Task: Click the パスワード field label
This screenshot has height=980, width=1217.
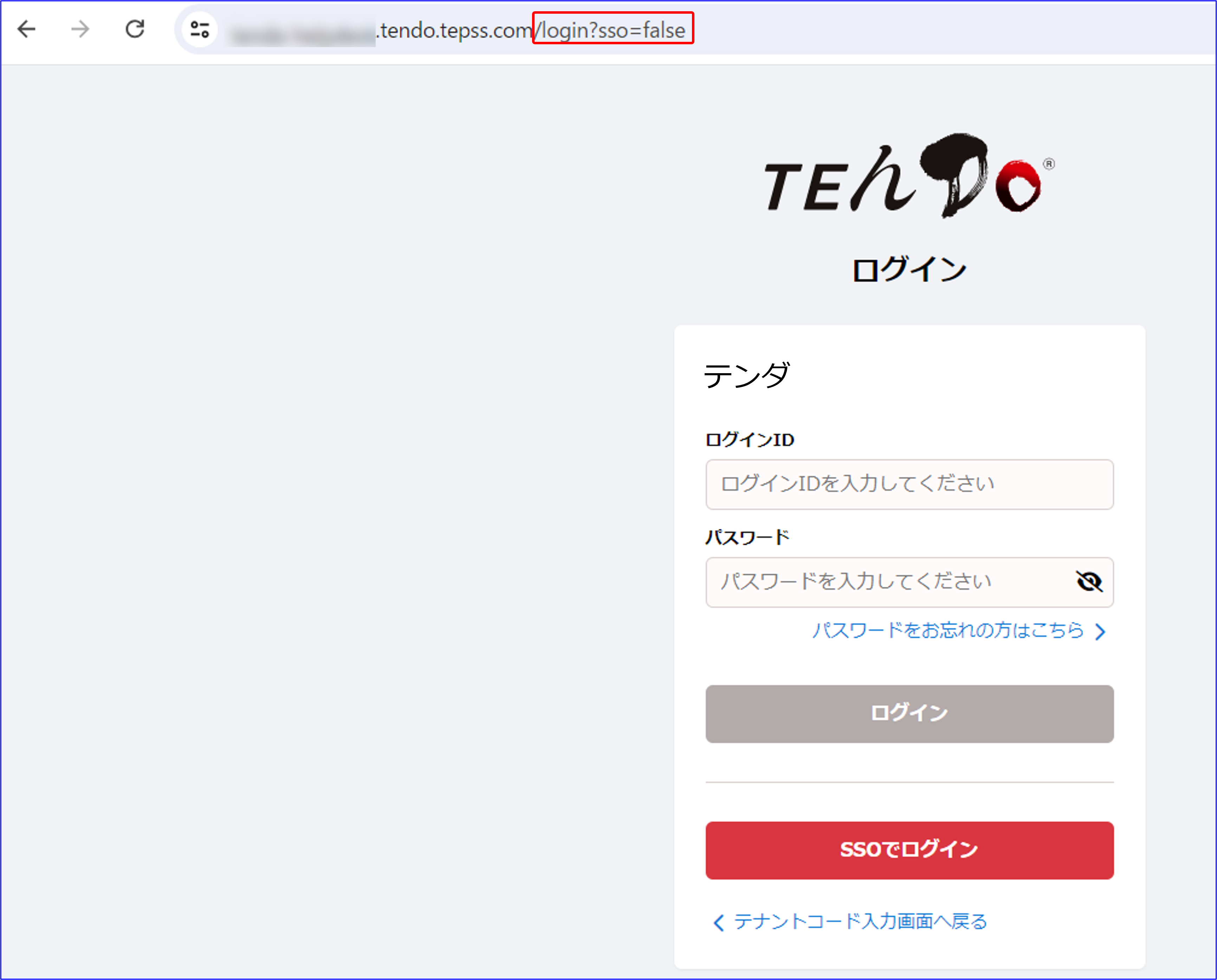Action: 747,537
